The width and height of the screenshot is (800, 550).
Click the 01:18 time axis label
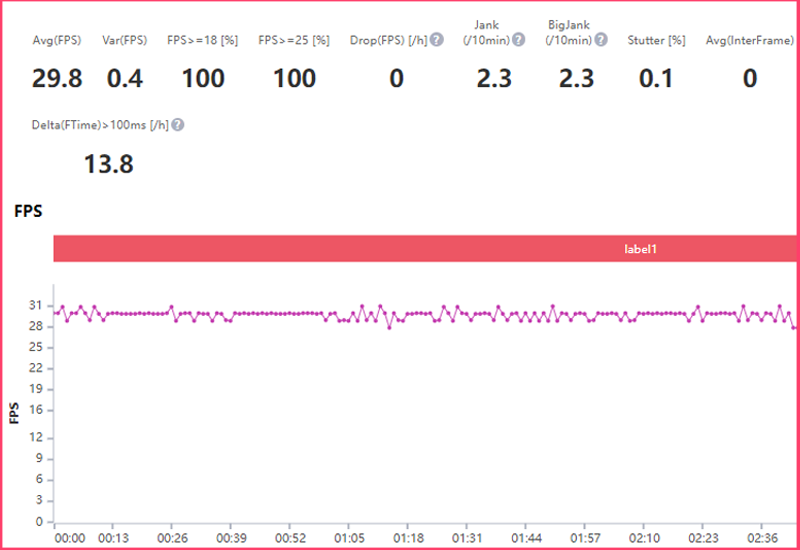(408, 538)
